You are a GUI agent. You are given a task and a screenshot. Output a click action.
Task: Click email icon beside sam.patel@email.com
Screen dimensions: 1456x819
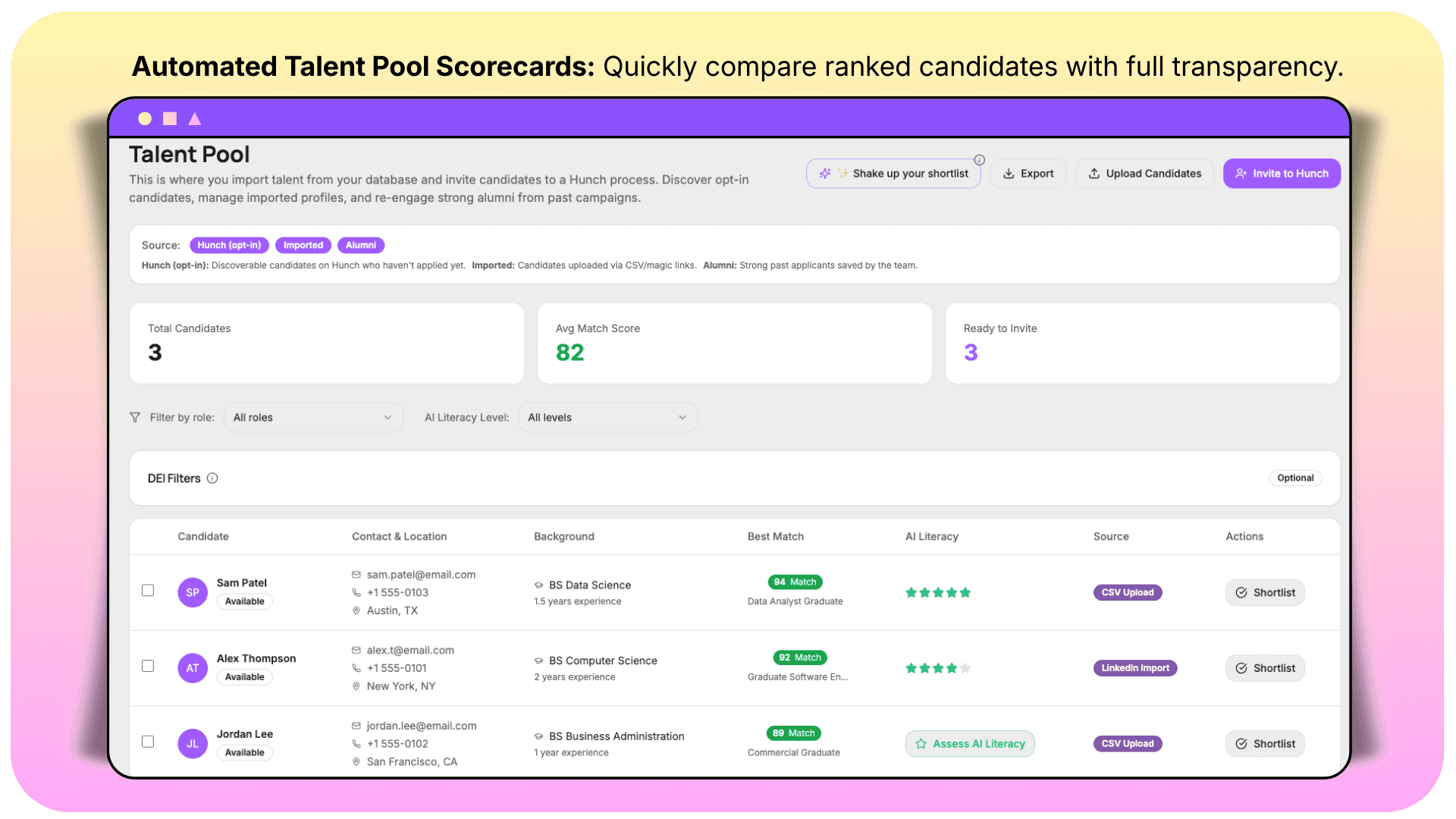click(356, 575)
